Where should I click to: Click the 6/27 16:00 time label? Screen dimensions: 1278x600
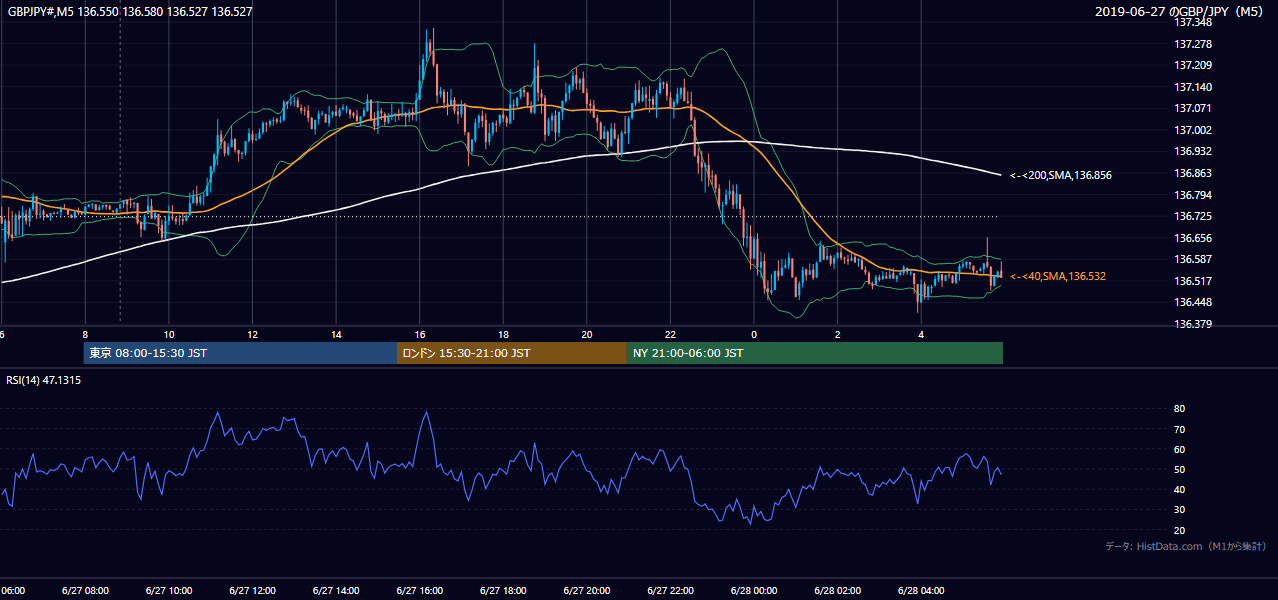pyautogui.click(x=420, y=590)
